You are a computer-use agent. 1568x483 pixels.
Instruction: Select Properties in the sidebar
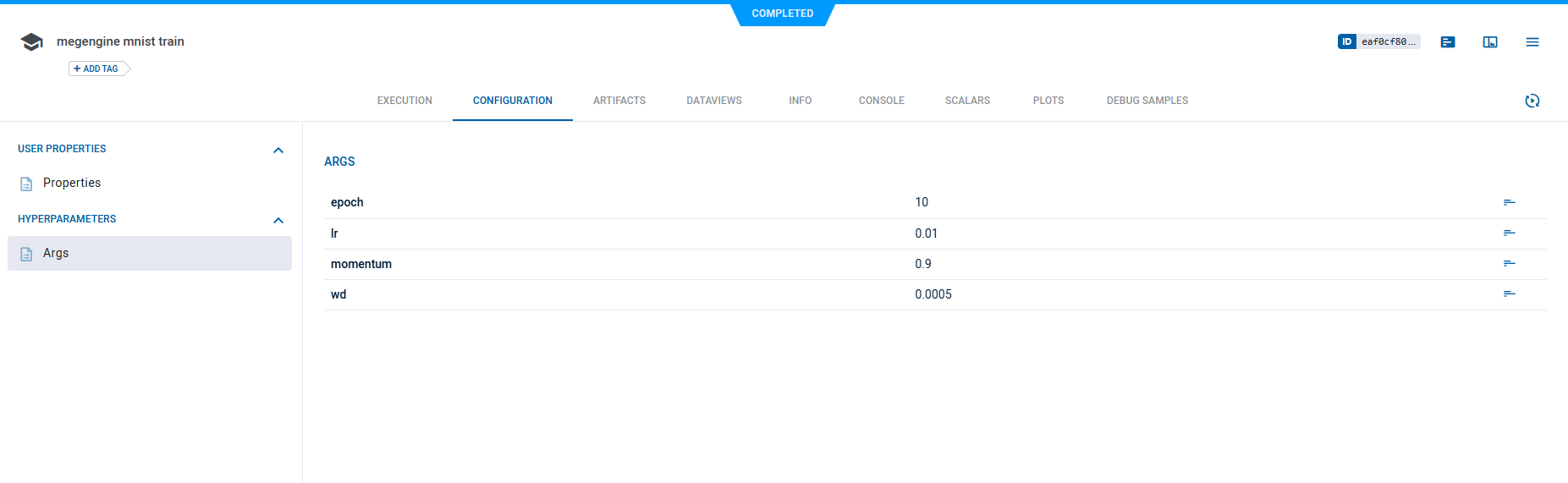tap(72, 183)
